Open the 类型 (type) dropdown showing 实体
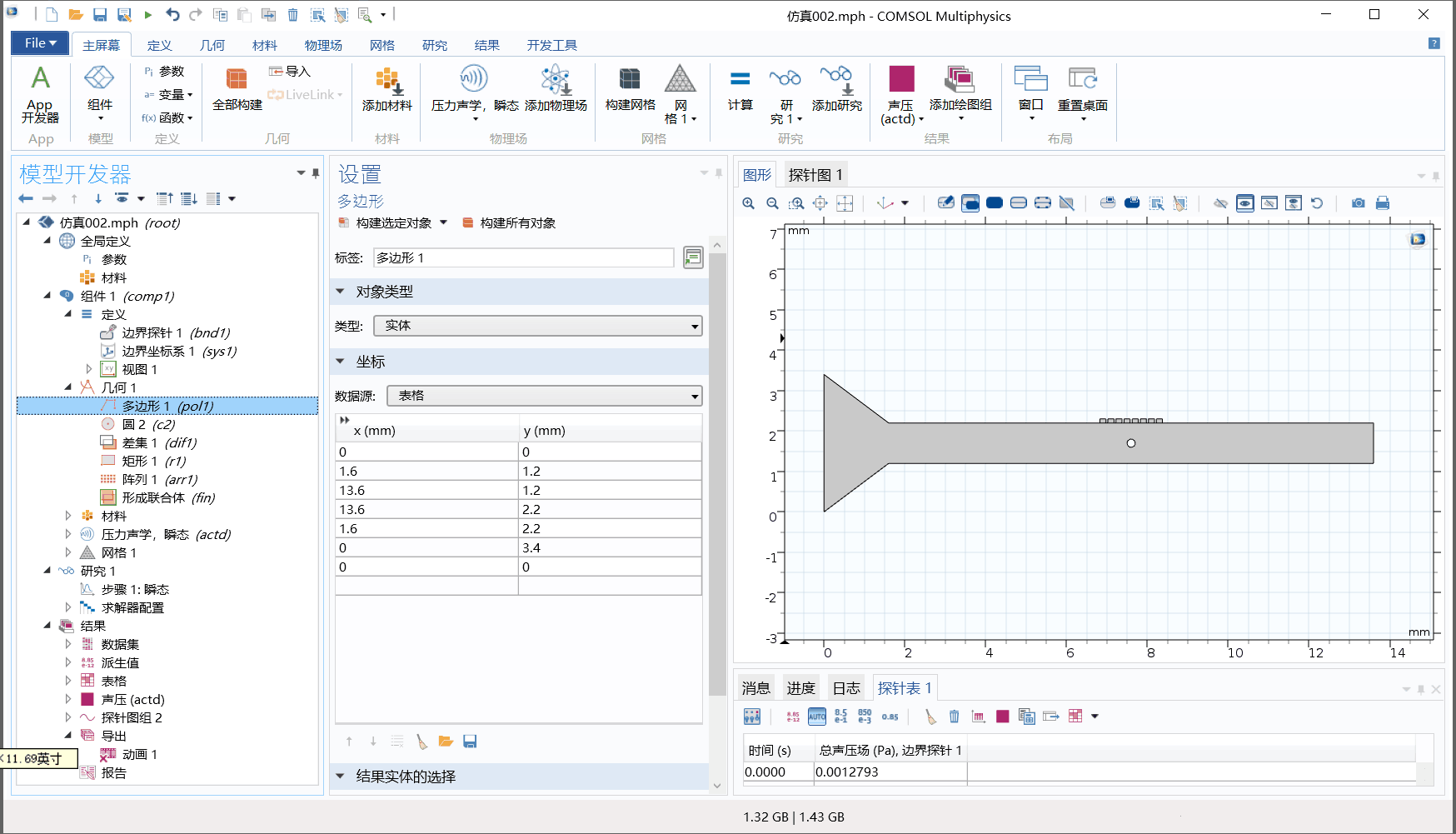1456x834 pixels. pyautogui.click(x=537, y=326)
